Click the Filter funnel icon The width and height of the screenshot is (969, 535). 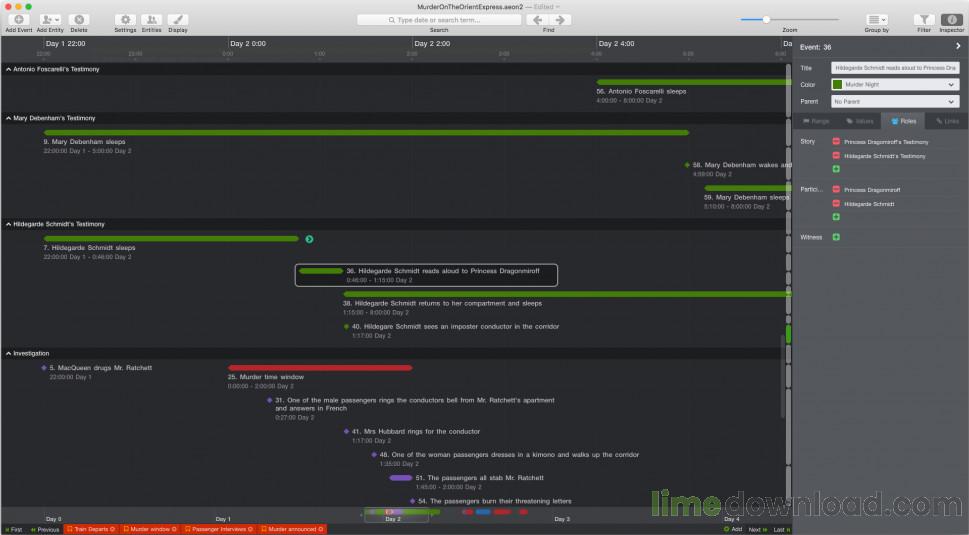tap(924, 20)
